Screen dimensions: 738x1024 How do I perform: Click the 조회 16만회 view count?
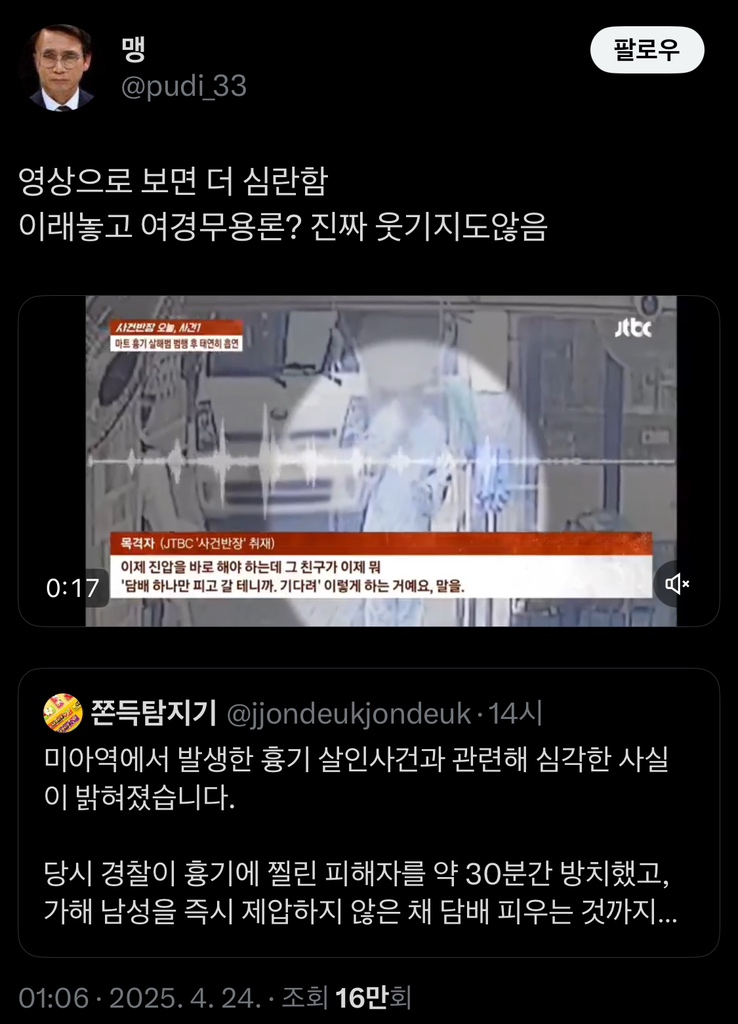coord(346,998)
